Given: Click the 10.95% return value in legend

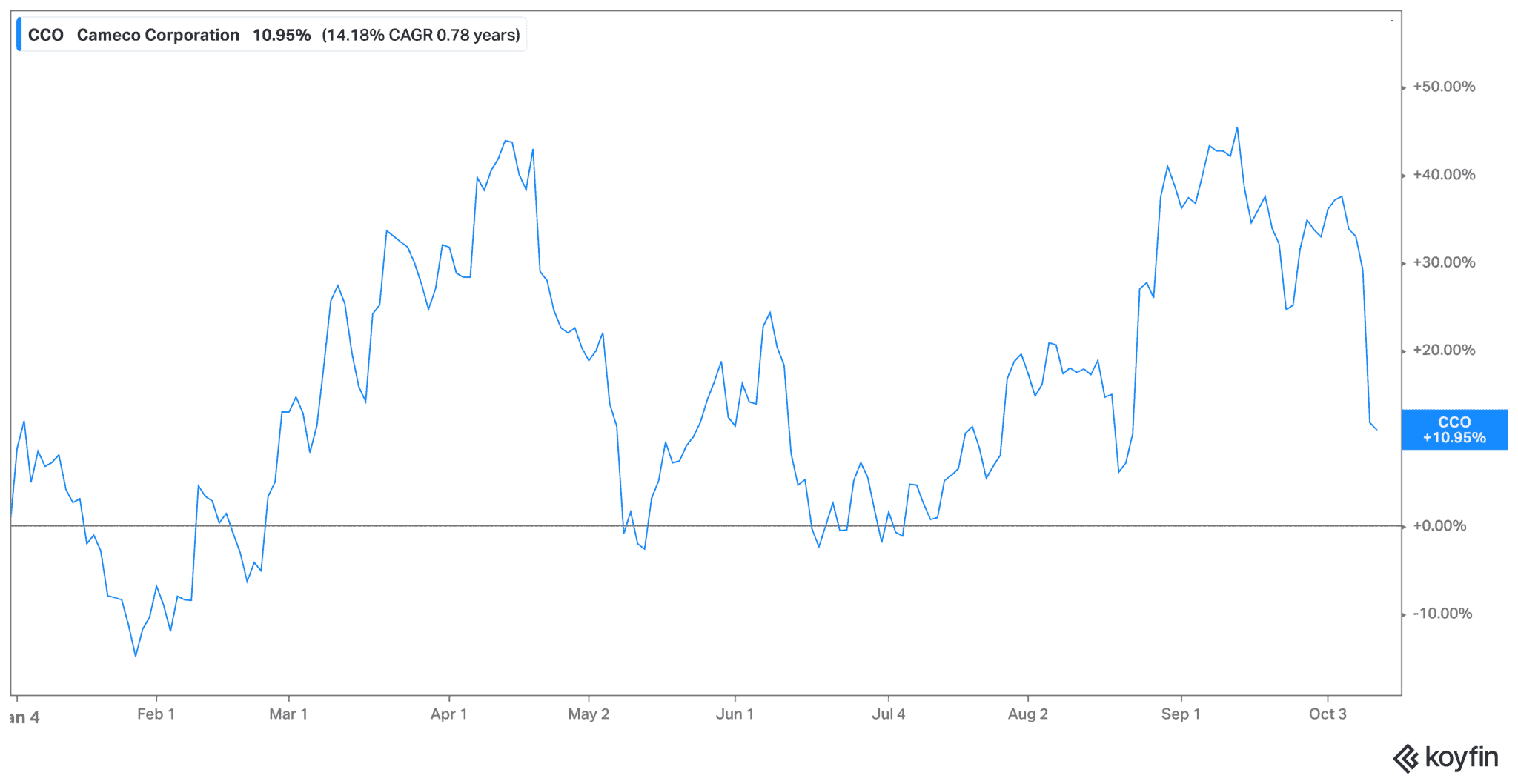Looking at the screenshot, I should point(282,35).
